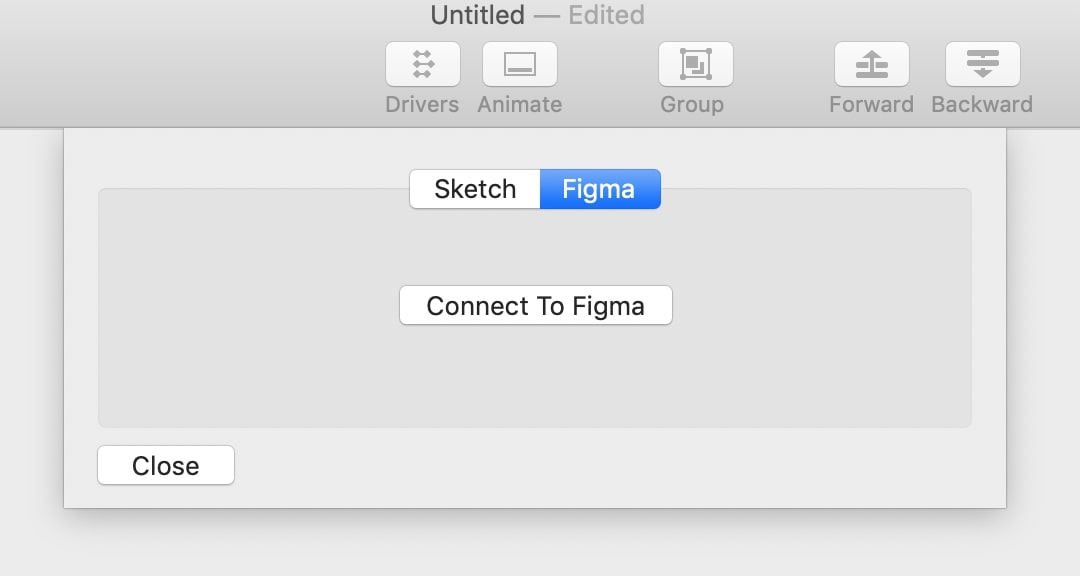Bring selection Forward using toolbar icon

[x=871, y=64]
